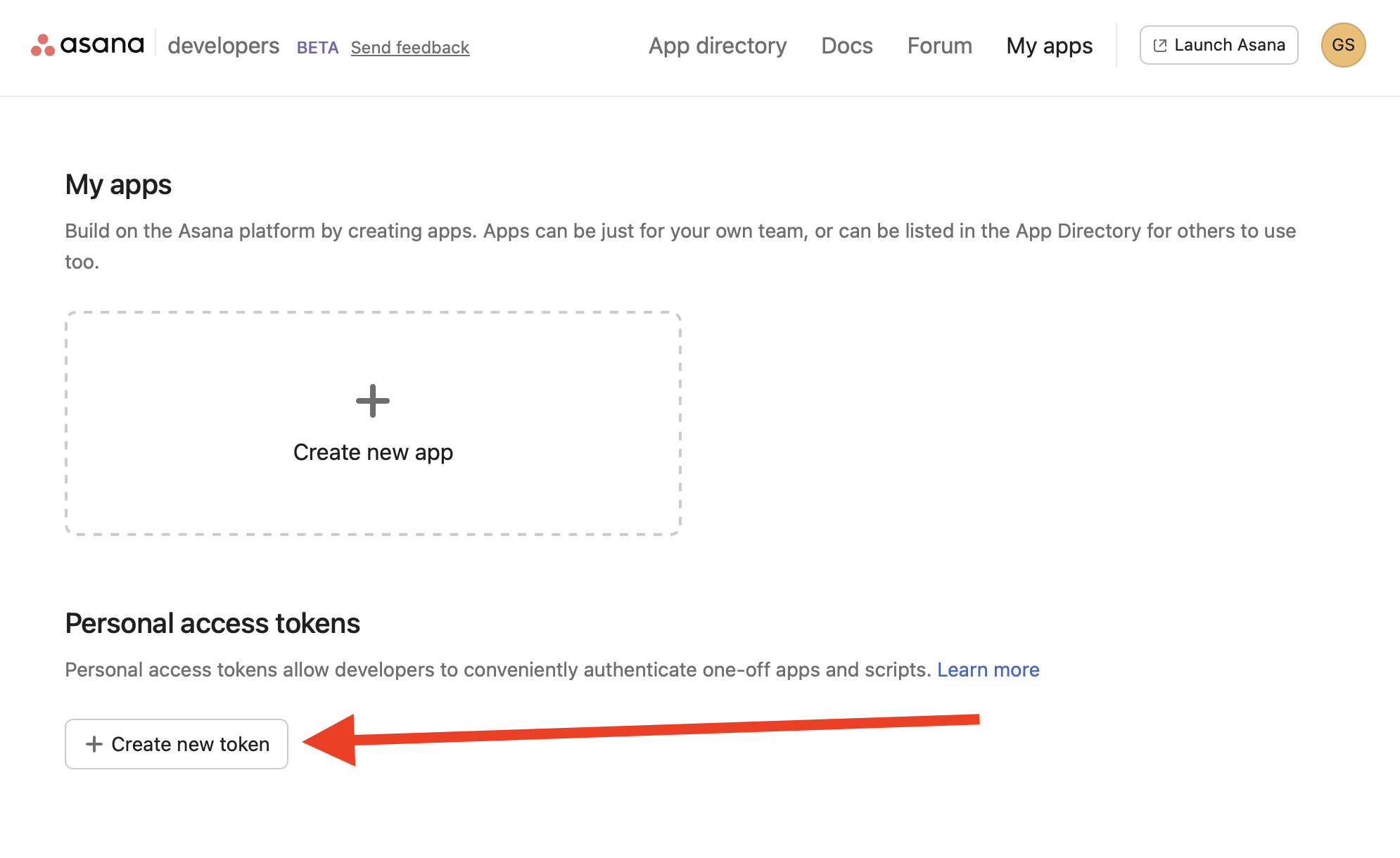Viewport: 1400px width, 858px height.
Task: Click the My apps page heading
Action: pyautogui.click(x=118, y=185)
